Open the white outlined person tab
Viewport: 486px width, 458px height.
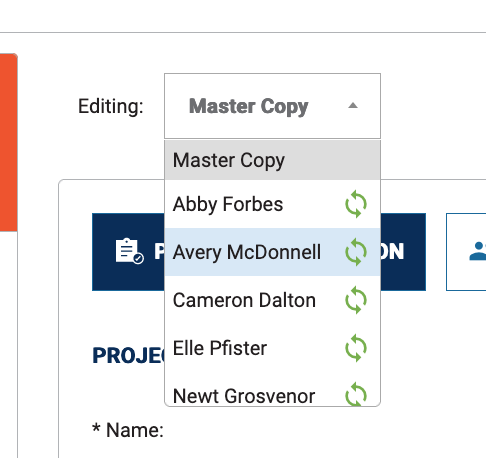[x=466, y=252]
